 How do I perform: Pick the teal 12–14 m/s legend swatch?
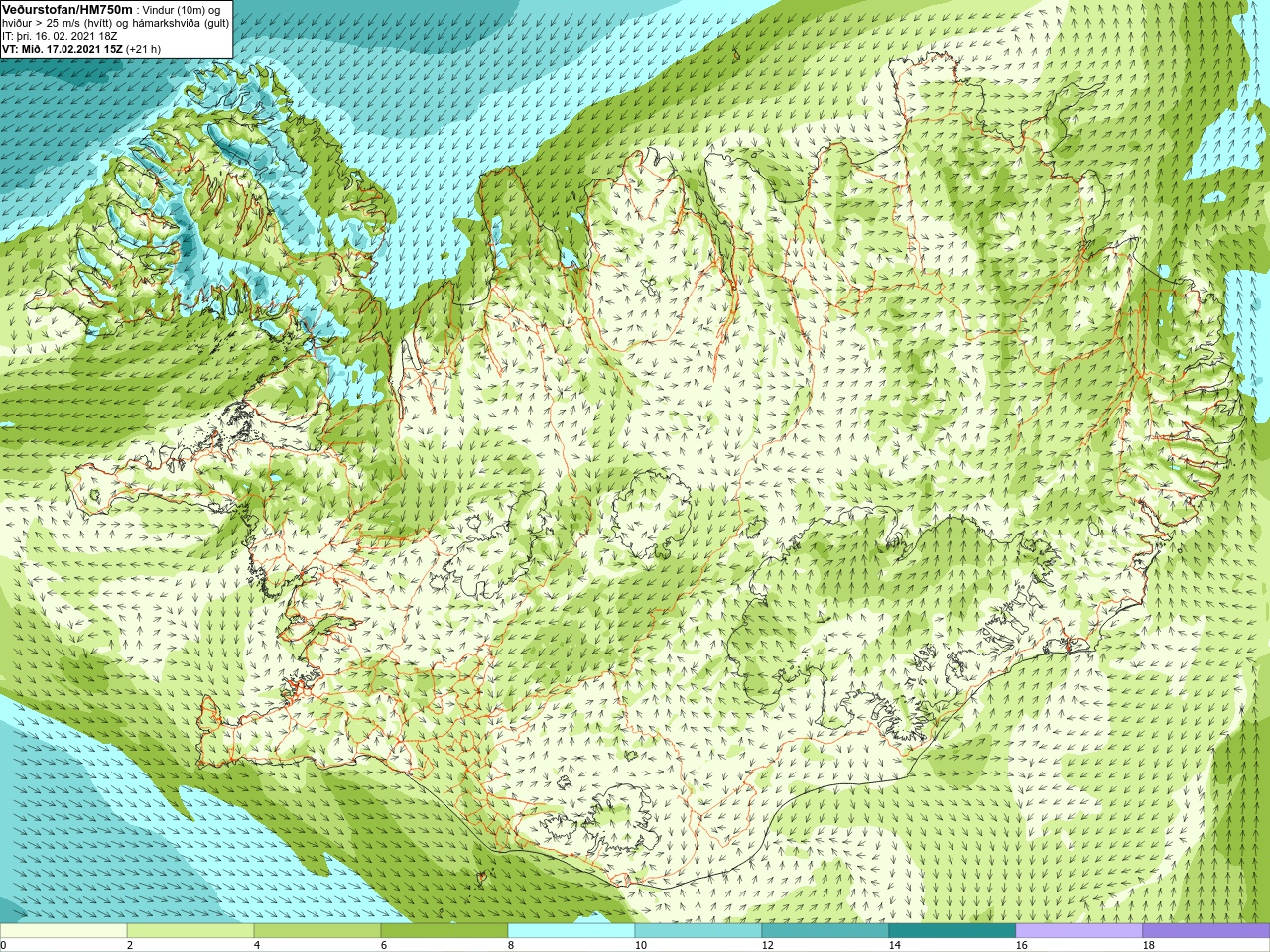[x=825, y=931]
